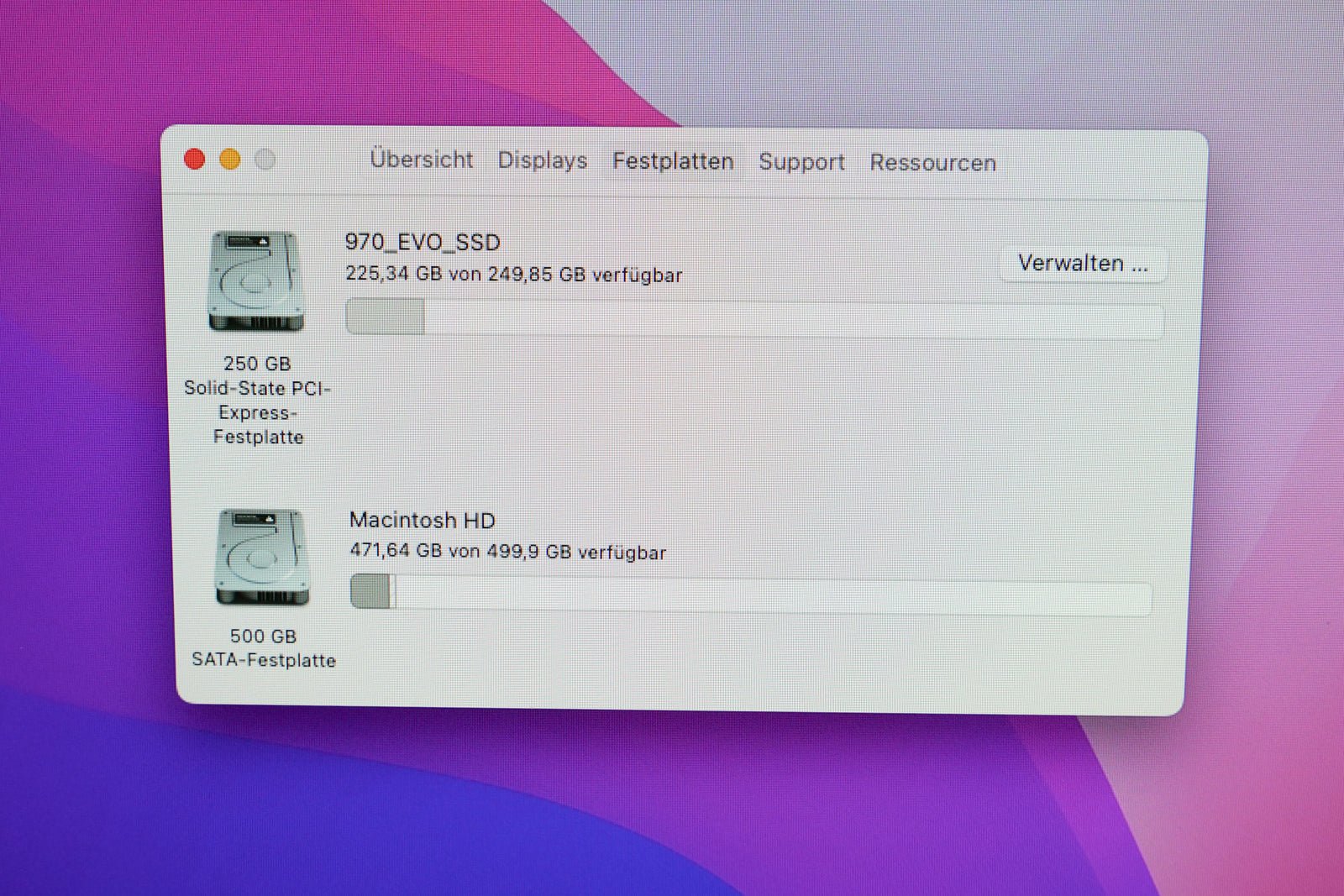Click the used-space segment of 970_EVO_SSD bar
This screenshot has width=1344, height=896.
386,317
